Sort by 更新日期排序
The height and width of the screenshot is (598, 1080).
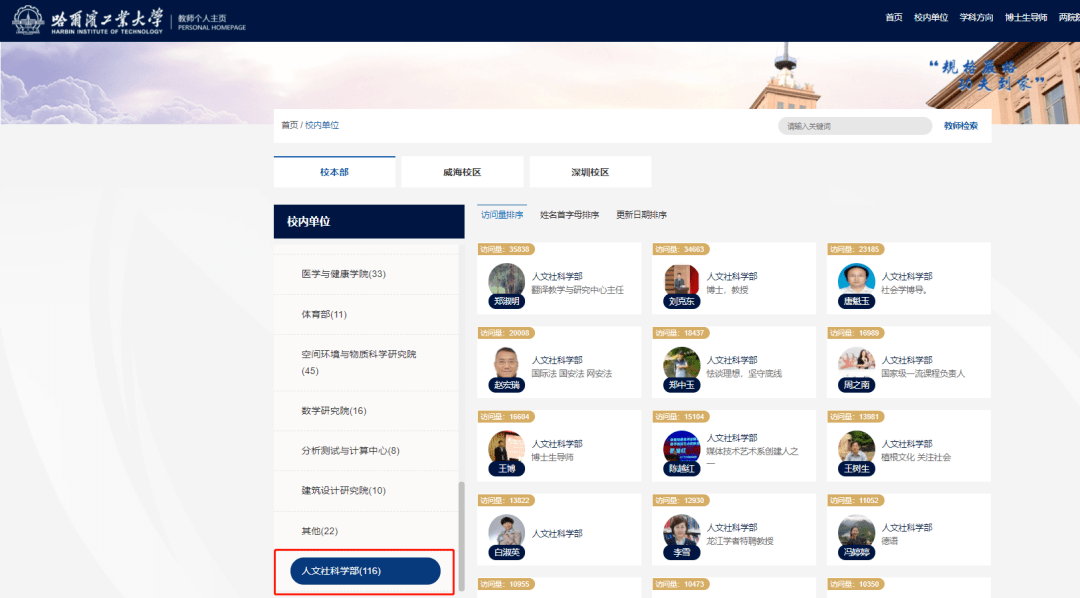pos(641,214)
